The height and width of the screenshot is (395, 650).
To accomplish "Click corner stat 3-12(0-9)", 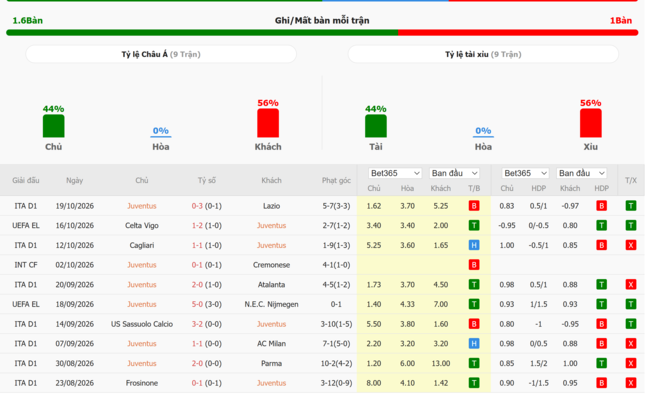I will tap(336, 383).
